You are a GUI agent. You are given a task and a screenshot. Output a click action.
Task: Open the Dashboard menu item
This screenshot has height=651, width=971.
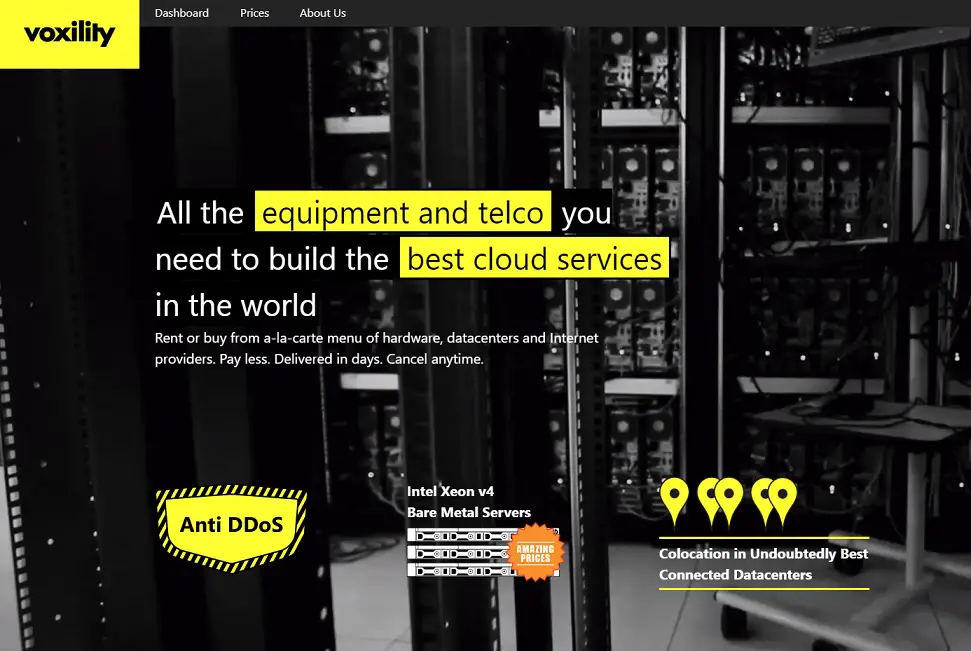(x=181, y=13)
